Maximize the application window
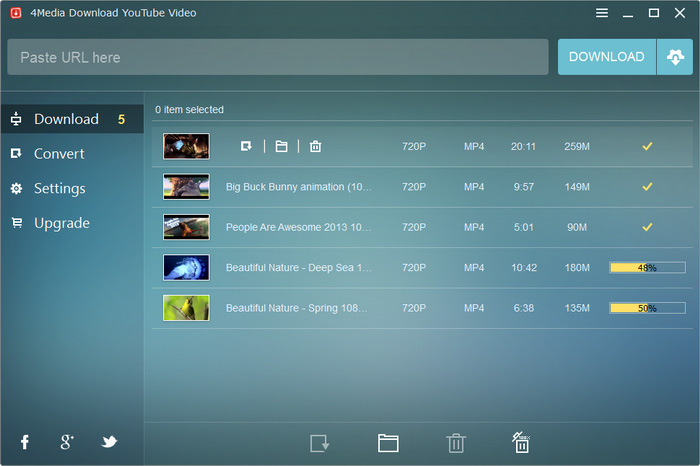 pyautogui.click(x=654, y=13)
